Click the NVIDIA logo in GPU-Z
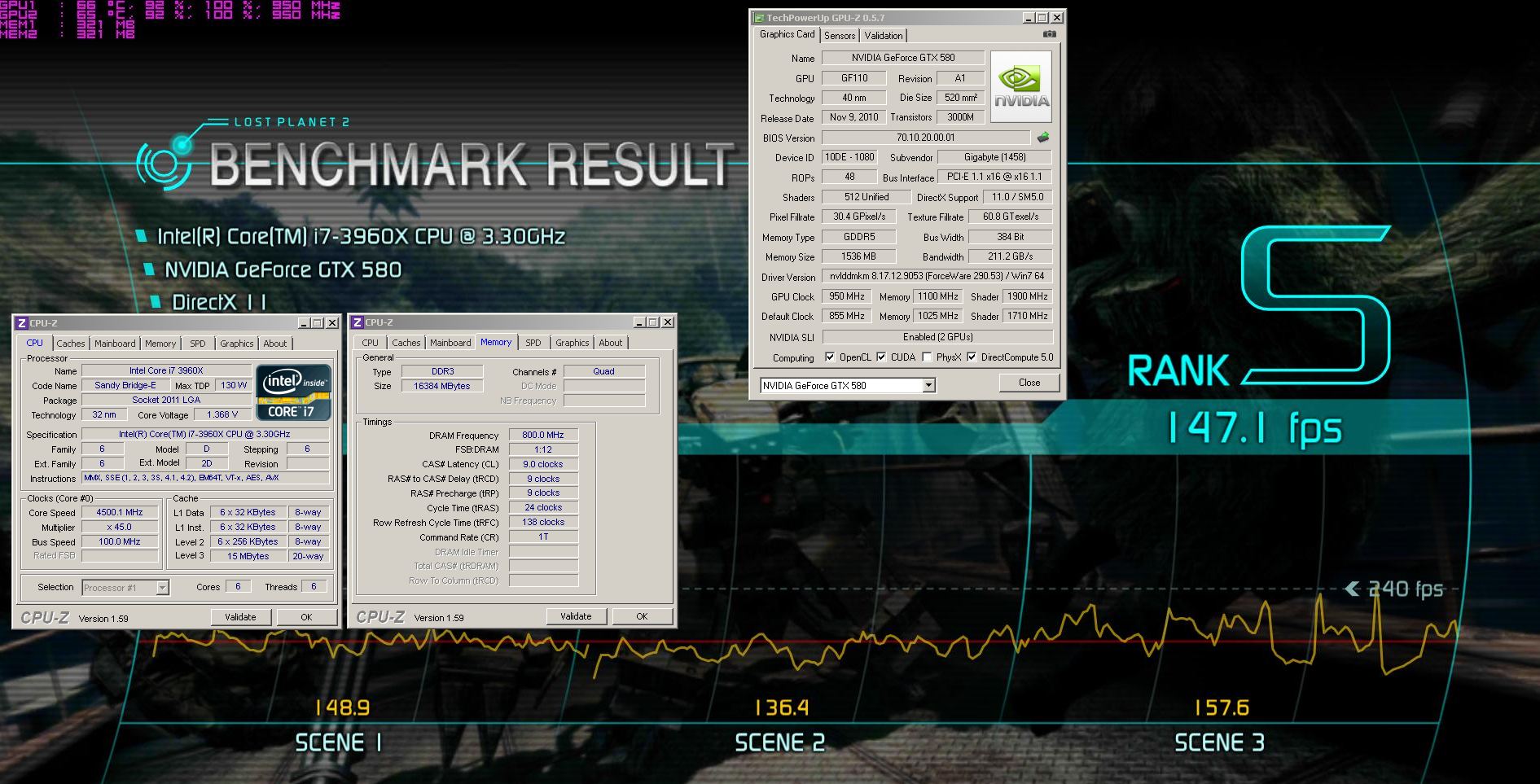This screenshot has width=1540, height=784. coord(1021,87)
